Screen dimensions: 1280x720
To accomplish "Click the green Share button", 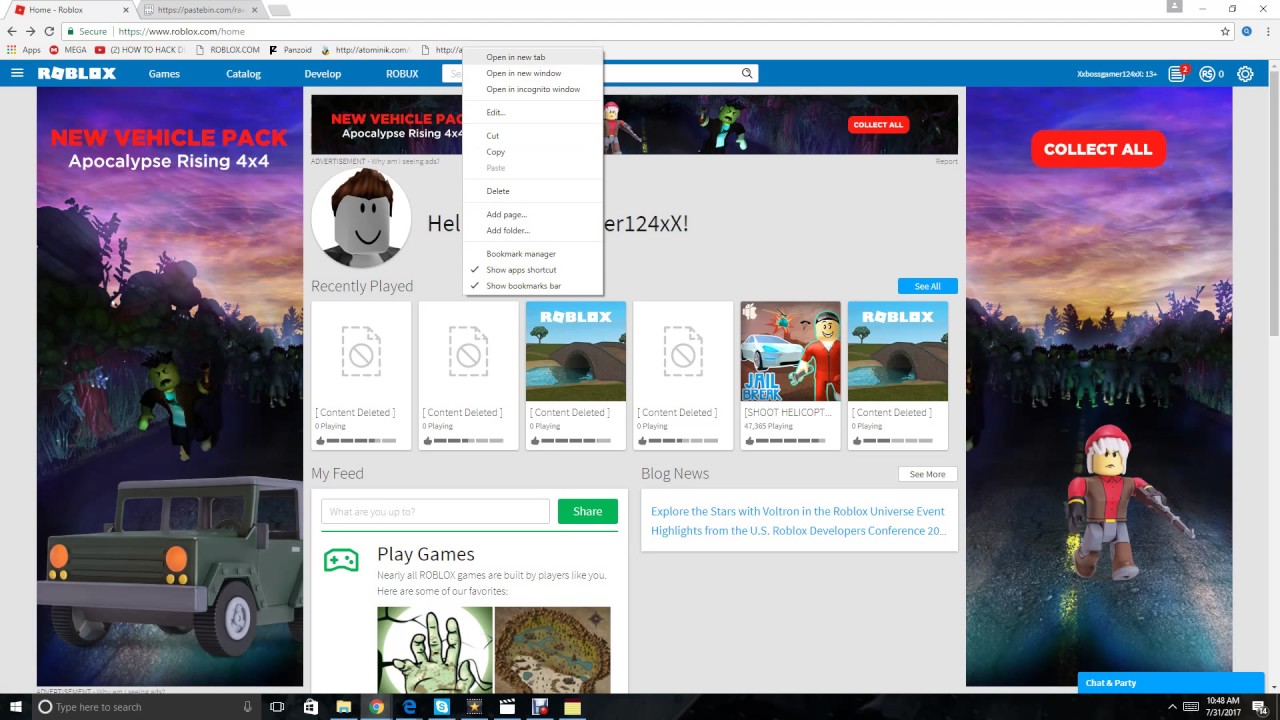I will 588,511.
